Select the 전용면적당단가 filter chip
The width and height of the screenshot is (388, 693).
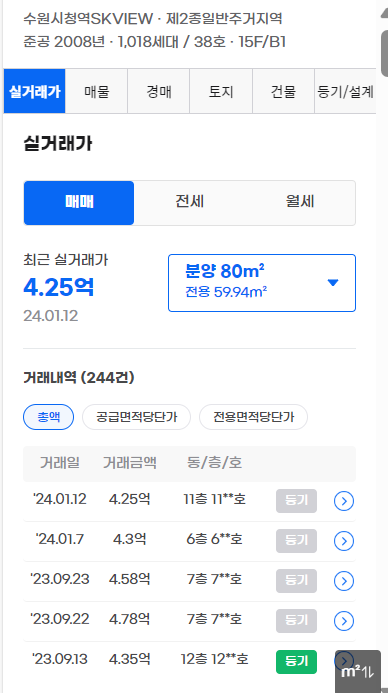tap(253, 417)
